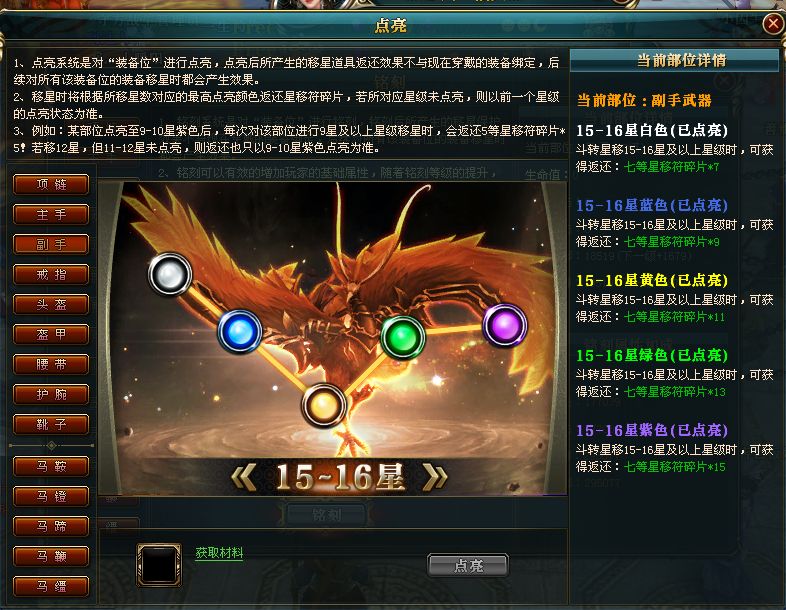Open the 马鞭 mount slot
The height and width of the screenshot is (610, 786).
[51, 556]
